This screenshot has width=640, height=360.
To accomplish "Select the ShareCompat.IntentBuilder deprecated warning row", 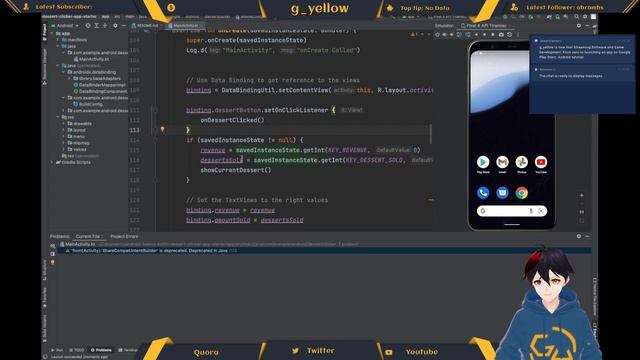I will (x=324, y=251).
